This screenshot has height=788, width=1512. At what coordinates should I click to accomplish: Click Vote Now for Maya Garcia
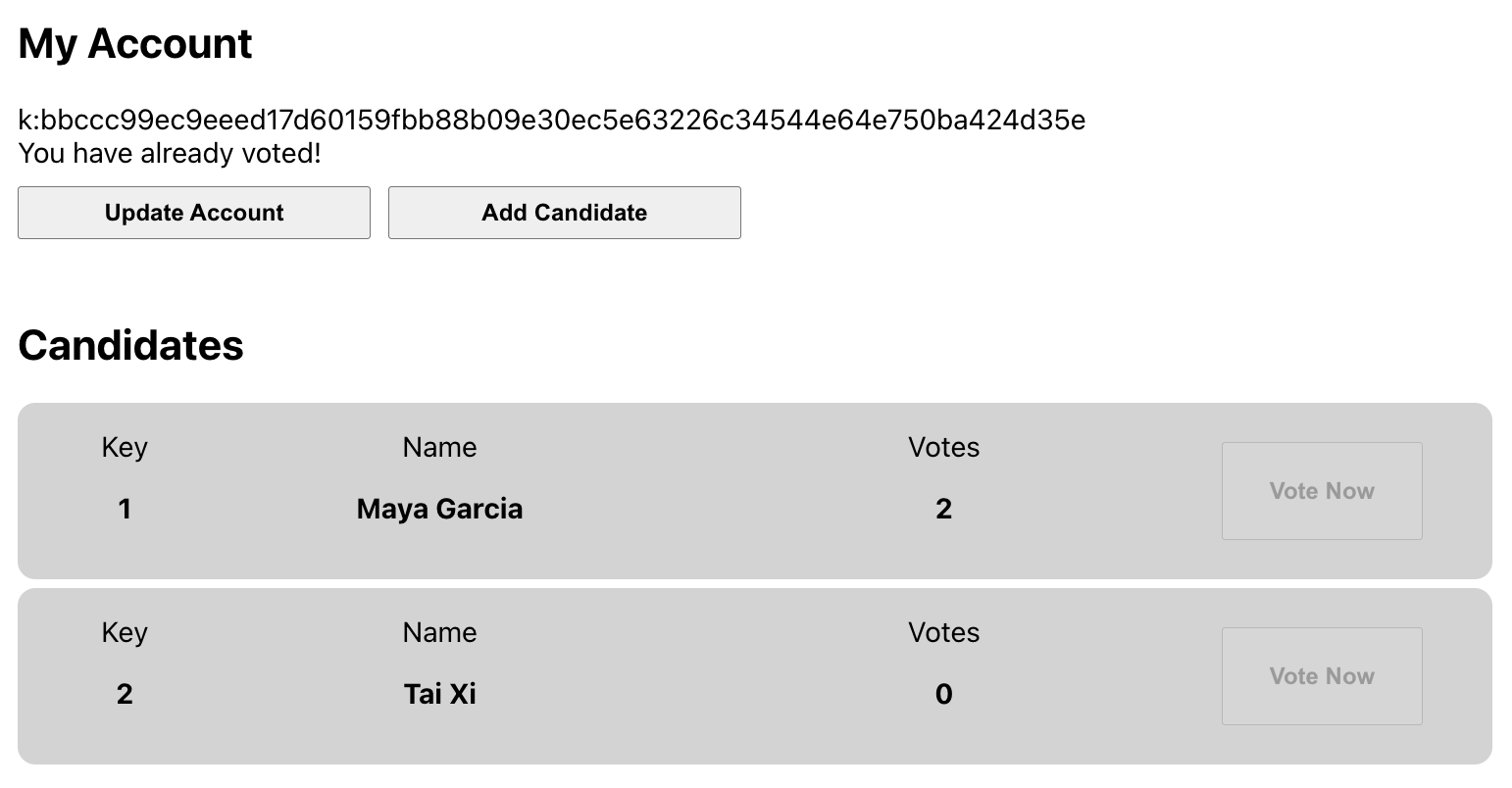pos(1321,490)
